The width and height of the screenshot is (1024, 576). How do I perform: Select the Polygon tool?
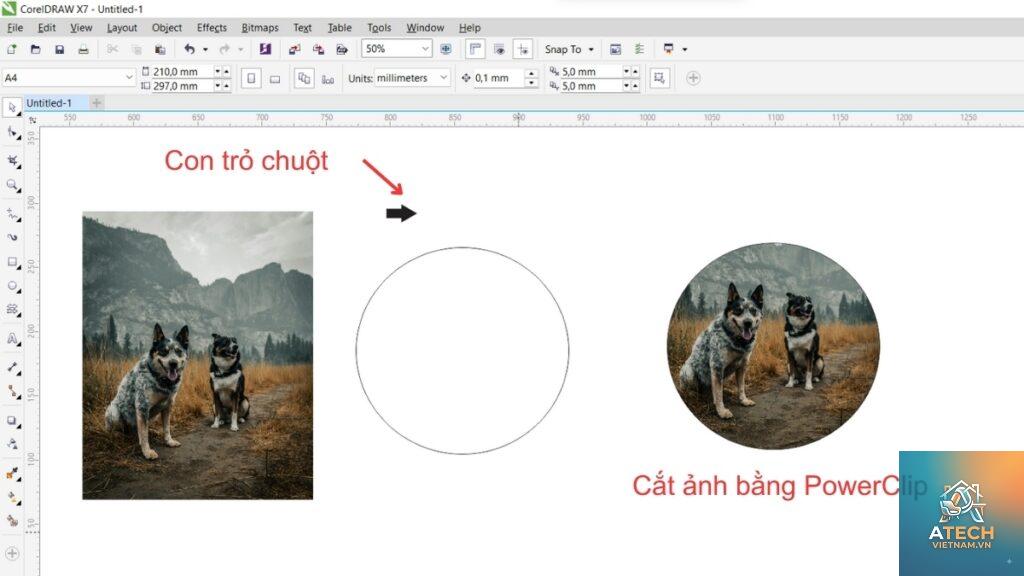pos(12,310)
